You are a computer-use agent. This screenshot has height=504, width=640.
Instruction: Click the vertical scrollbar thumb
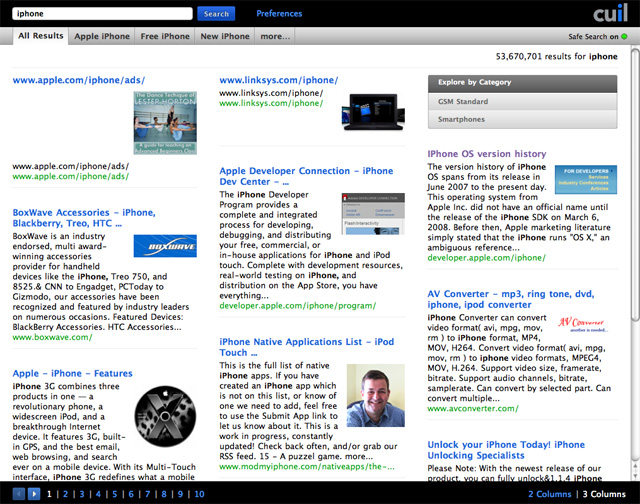[x=636, y=184]
